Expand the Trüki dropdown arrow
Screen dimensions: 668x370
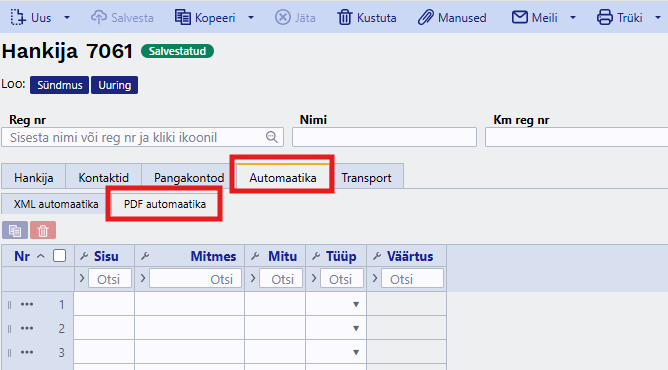658,18
